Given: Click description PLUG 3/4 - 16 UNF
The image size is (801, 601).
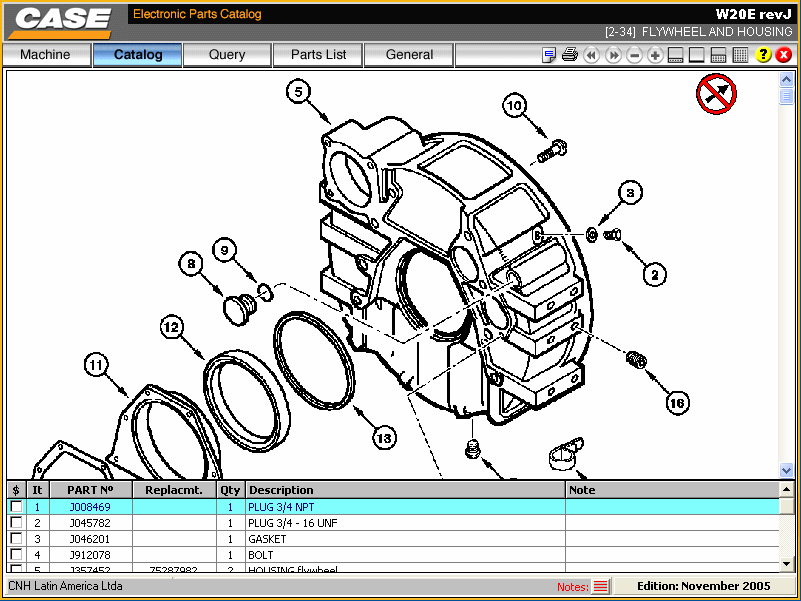Looking at the screenshot, I should [293, 523].
